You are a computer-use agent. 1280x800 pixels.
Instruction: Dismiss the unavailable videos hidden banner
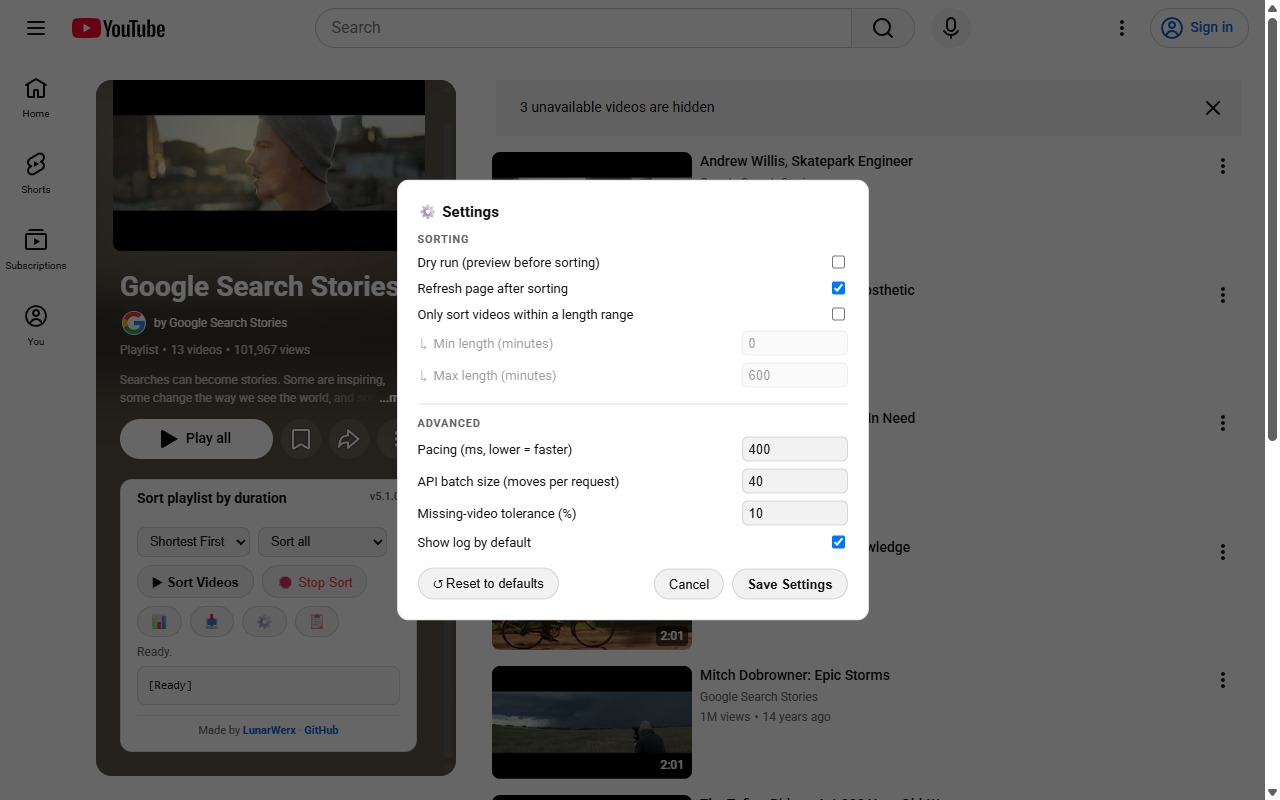click(x=1213, y=108)
